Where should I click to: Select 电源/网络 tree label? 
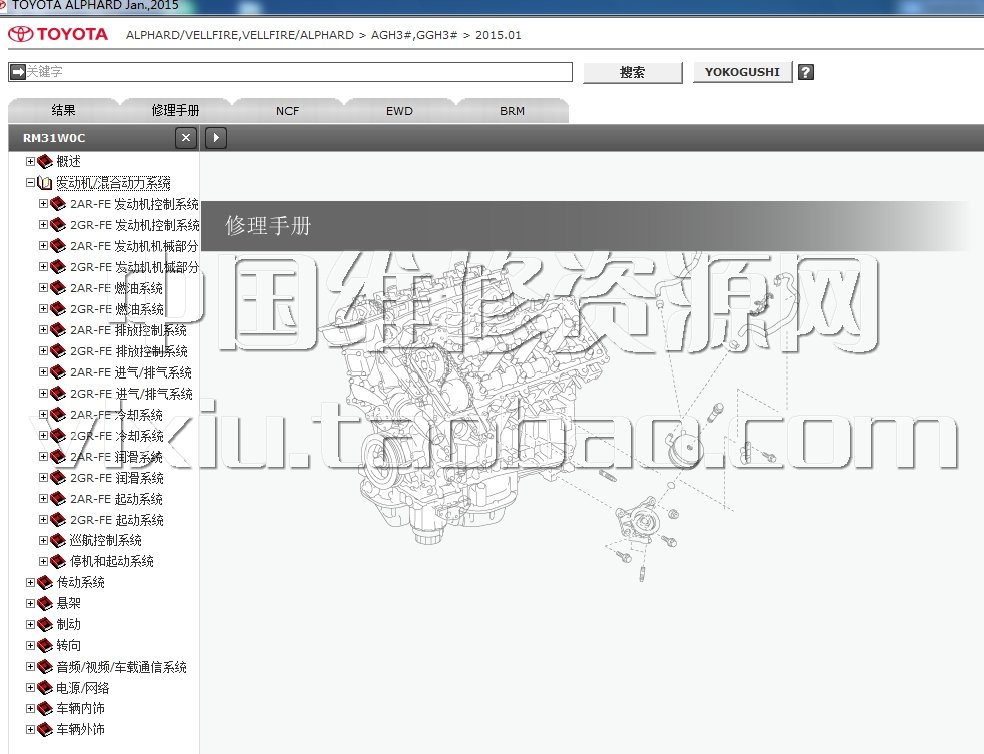[83, 688]
